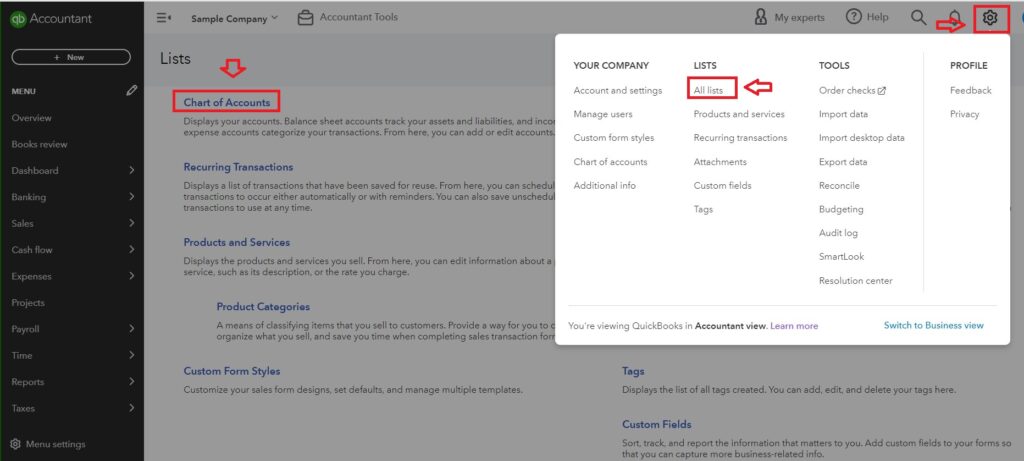Select All lists in the Lists menu
The height and width of the screenshot is (461, 1024).
pos(708,90)
